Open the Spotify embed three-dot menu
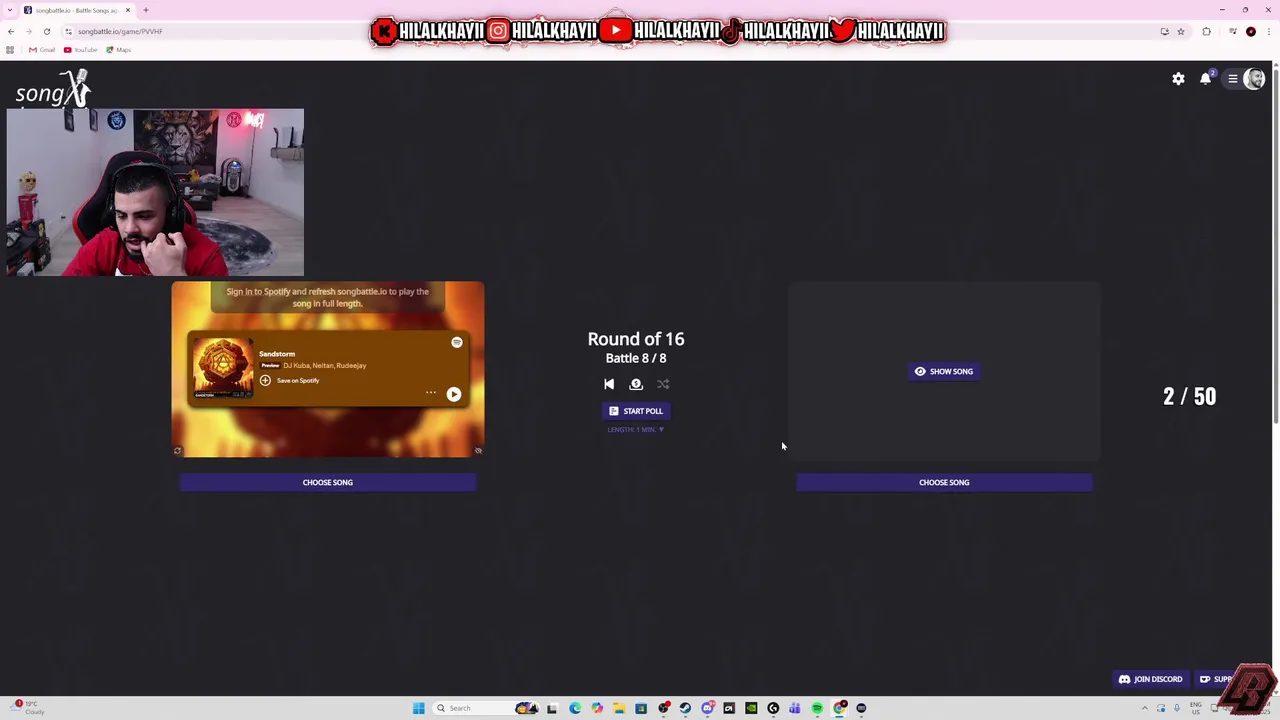The height and width of the screenshot is (720, 1280). pos(431,393)
